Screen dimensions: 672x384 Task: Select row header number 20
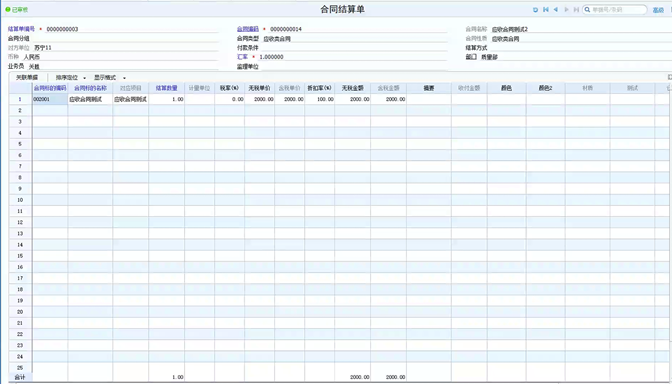[x=20, y=312]
